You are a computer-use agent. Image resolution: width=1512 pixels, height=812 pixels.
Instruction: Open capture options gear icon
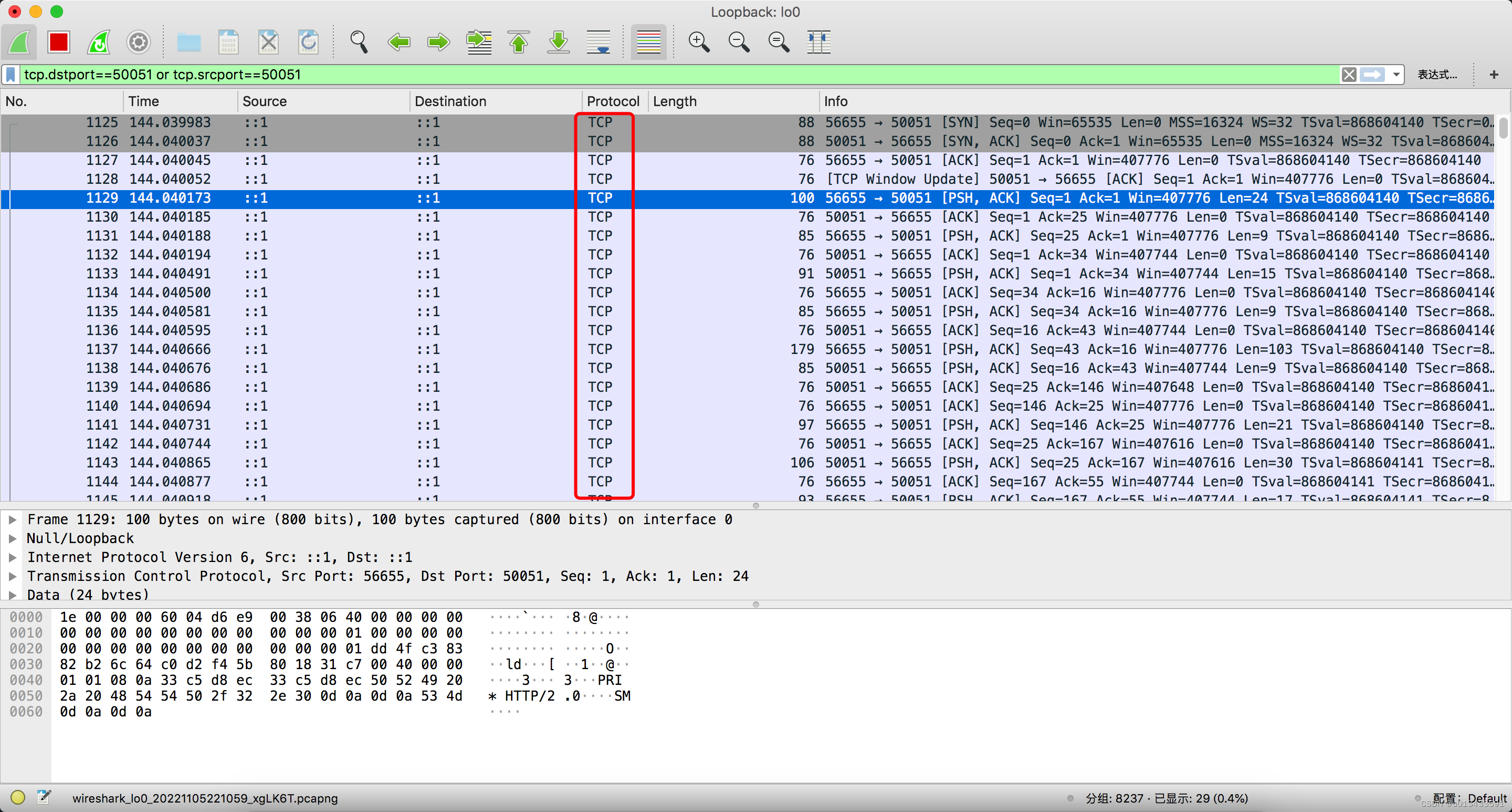[139, 42]
